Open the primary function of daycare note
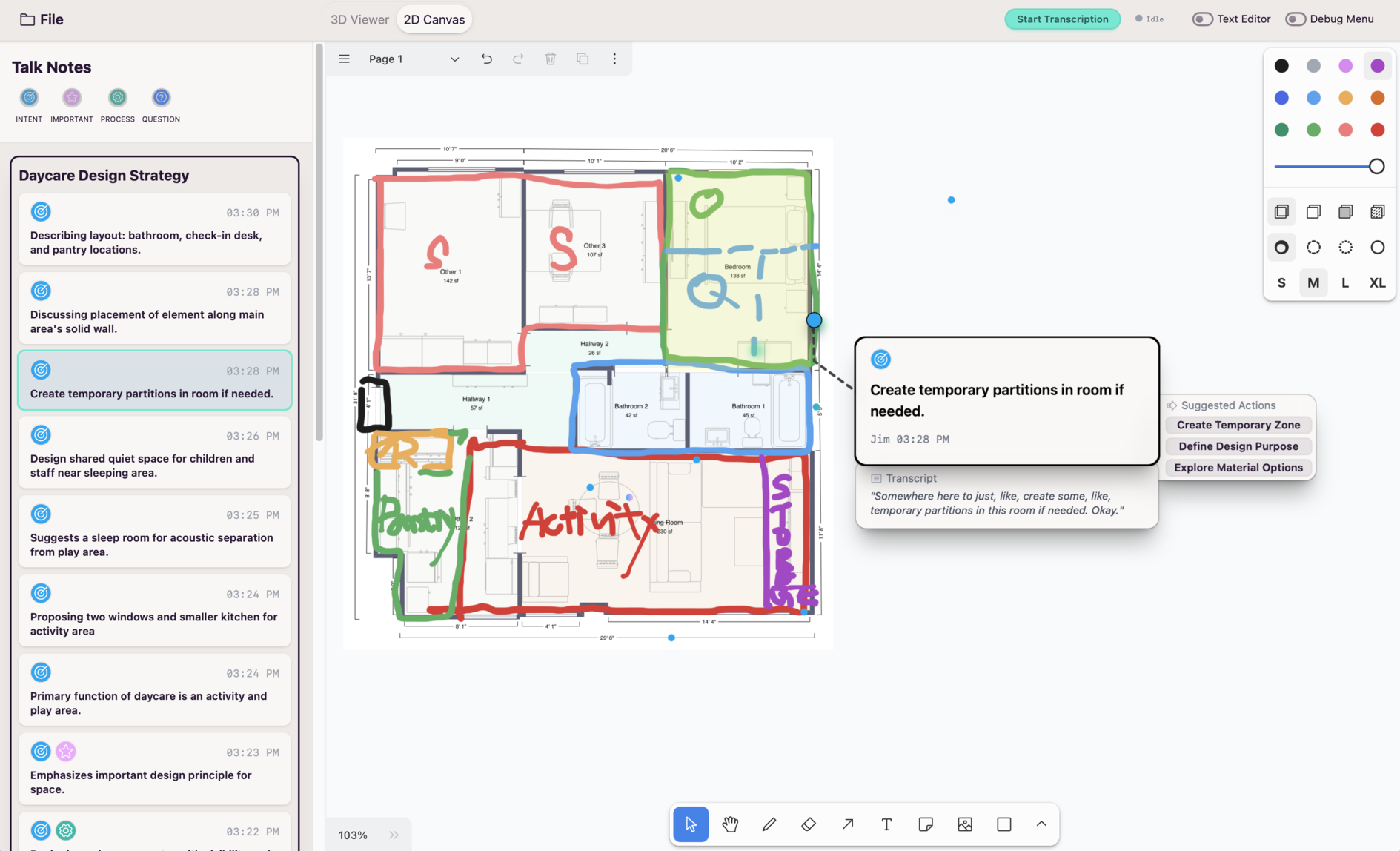Viewport: 1400px width, 851px height. tap(155, 690)
